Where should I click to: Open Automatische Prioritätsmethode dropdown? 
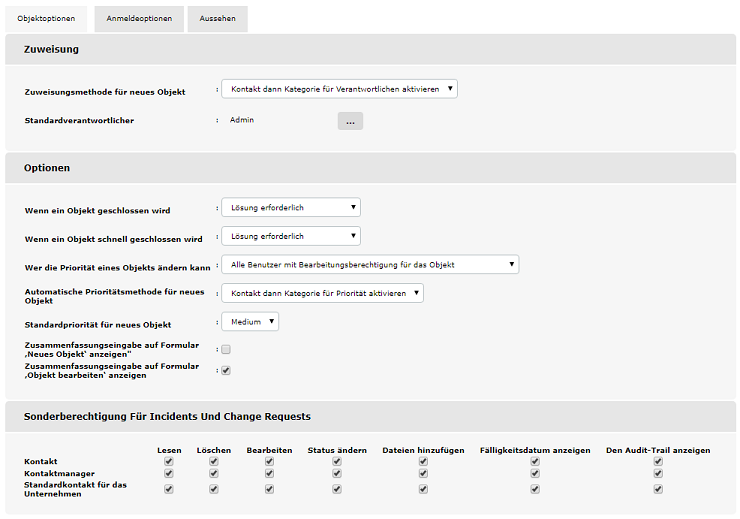[322, 293]
